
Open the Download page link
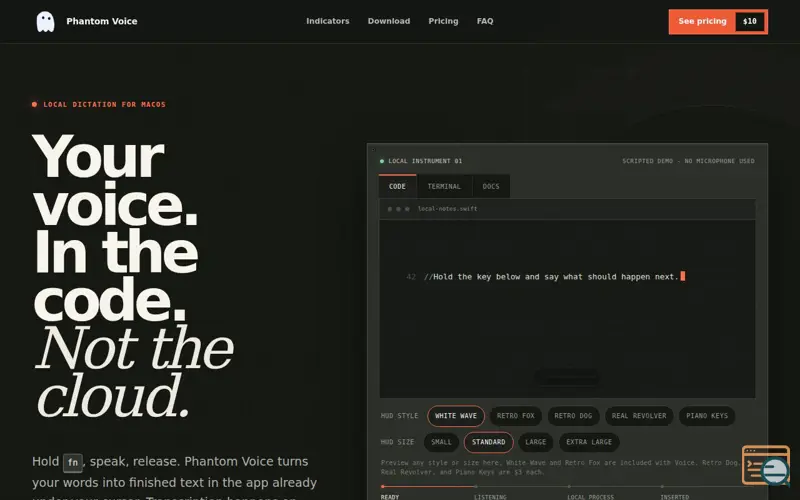coord(389,21)
